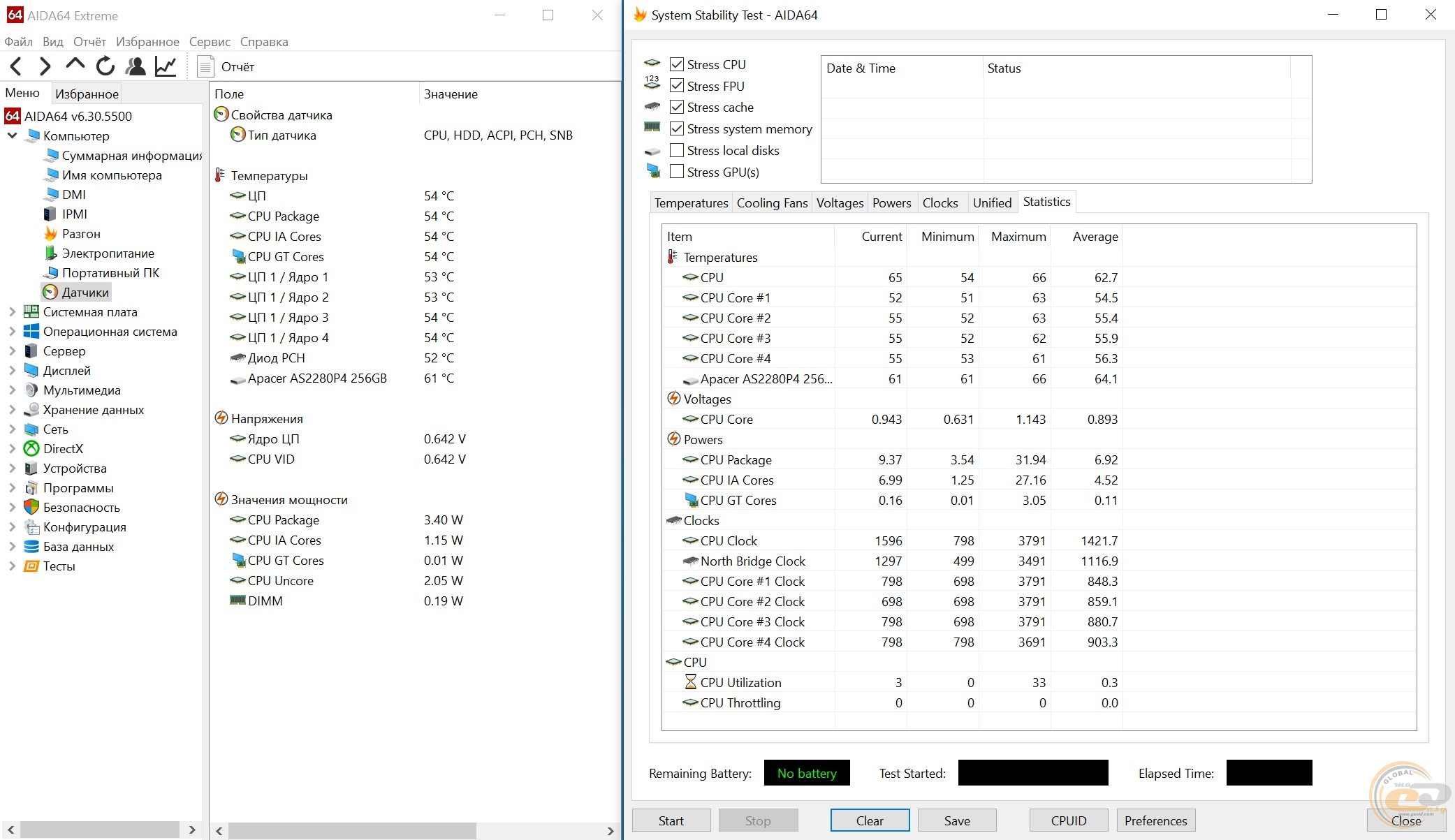The image size is (1455, 840).
Task: Click the back navigation arrow icon
Action: 16,66
